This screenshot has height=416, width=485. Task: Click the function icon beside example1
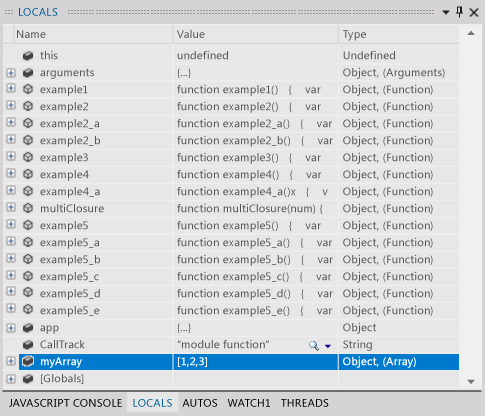28,89
